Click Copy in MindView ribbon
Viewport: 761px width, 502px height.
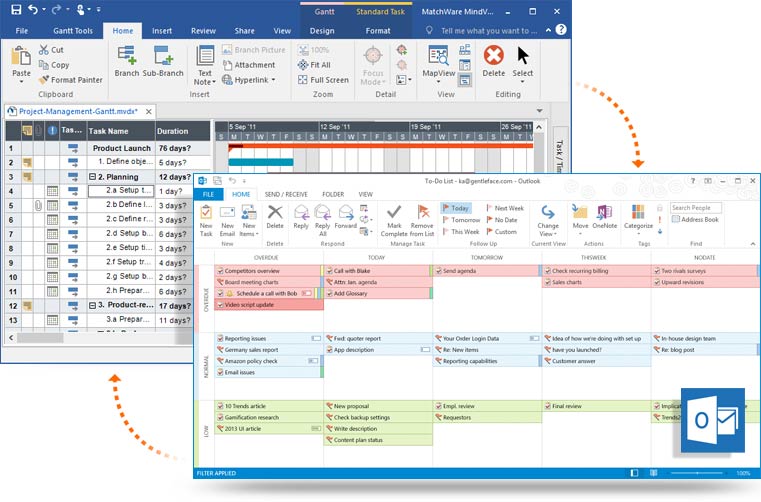coord(54,65)
